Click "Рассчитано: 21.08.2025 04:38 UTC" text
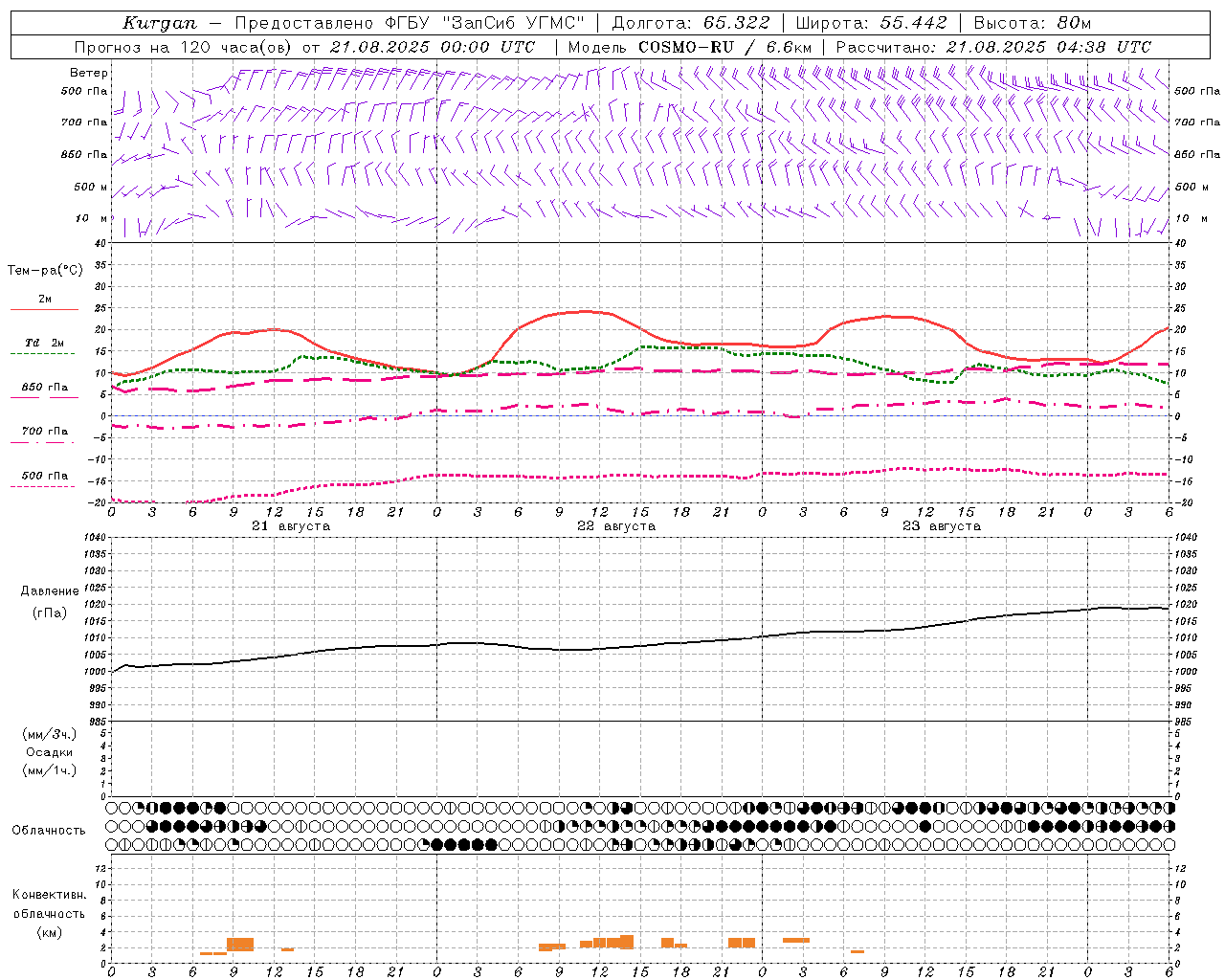Viewport: 1225px width, 980px height. [x=993, y=47]
